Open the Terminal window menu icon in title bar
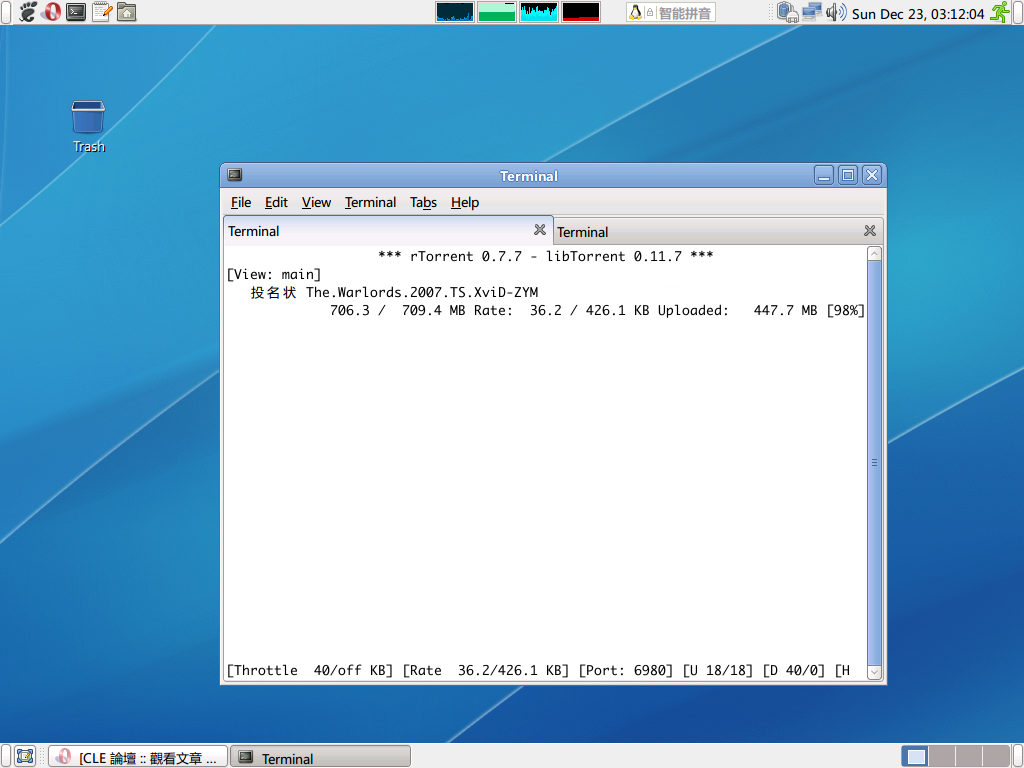The height and width of the screenshot is (768, 1024). tap(235, 175)
